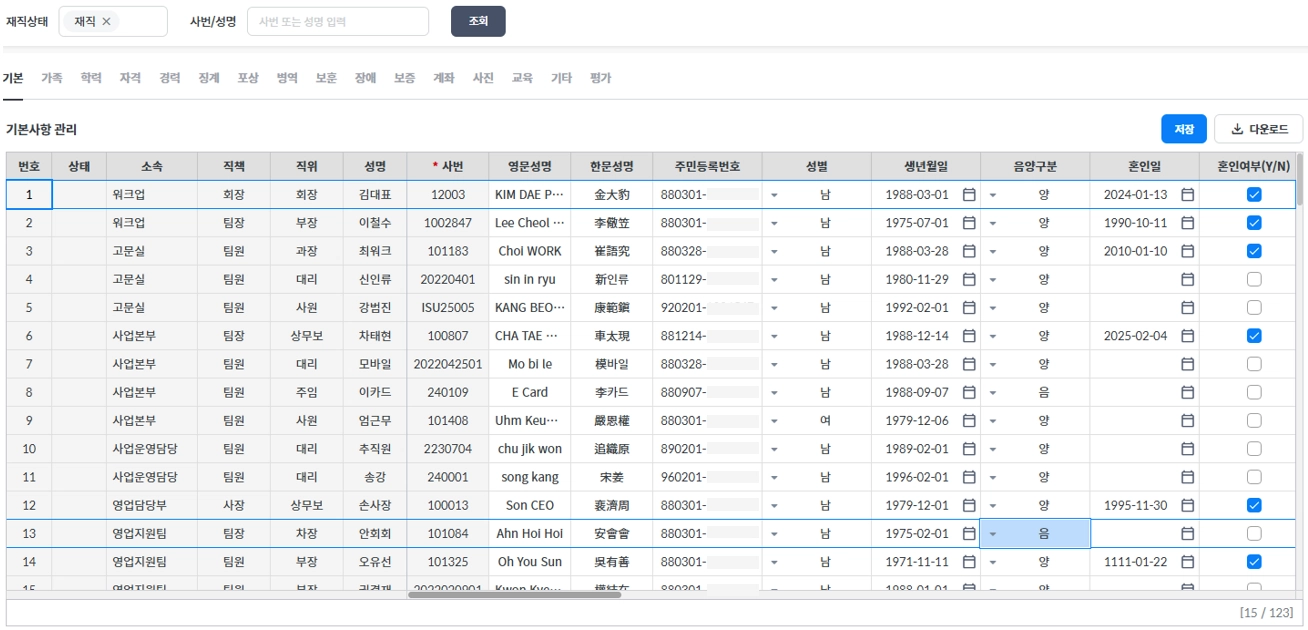Open birthdate calendar for 최워크 row
The image size is (1308, 630).
969,251
